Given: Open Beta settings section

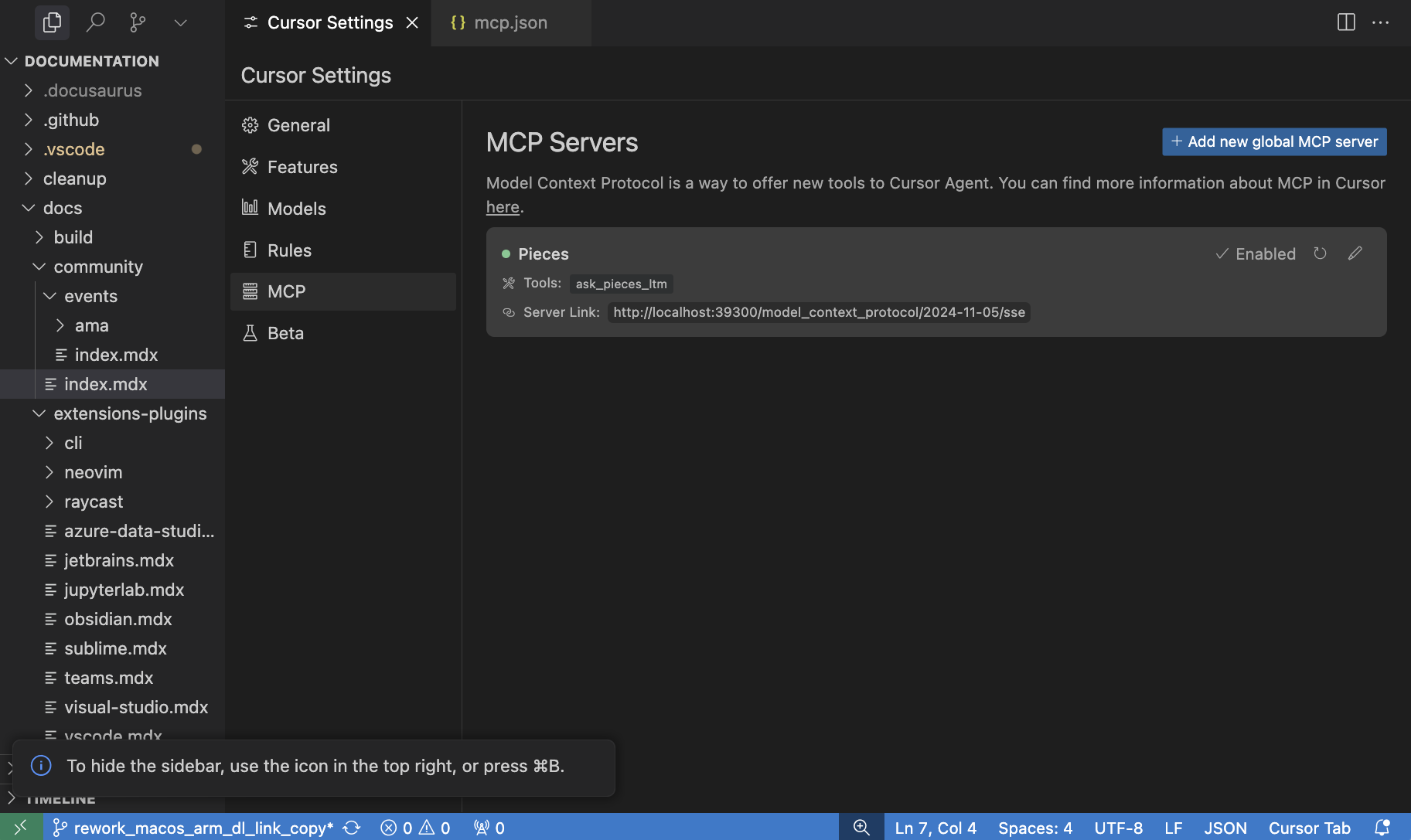Looking at the screenshot, I should pos(343,333).
